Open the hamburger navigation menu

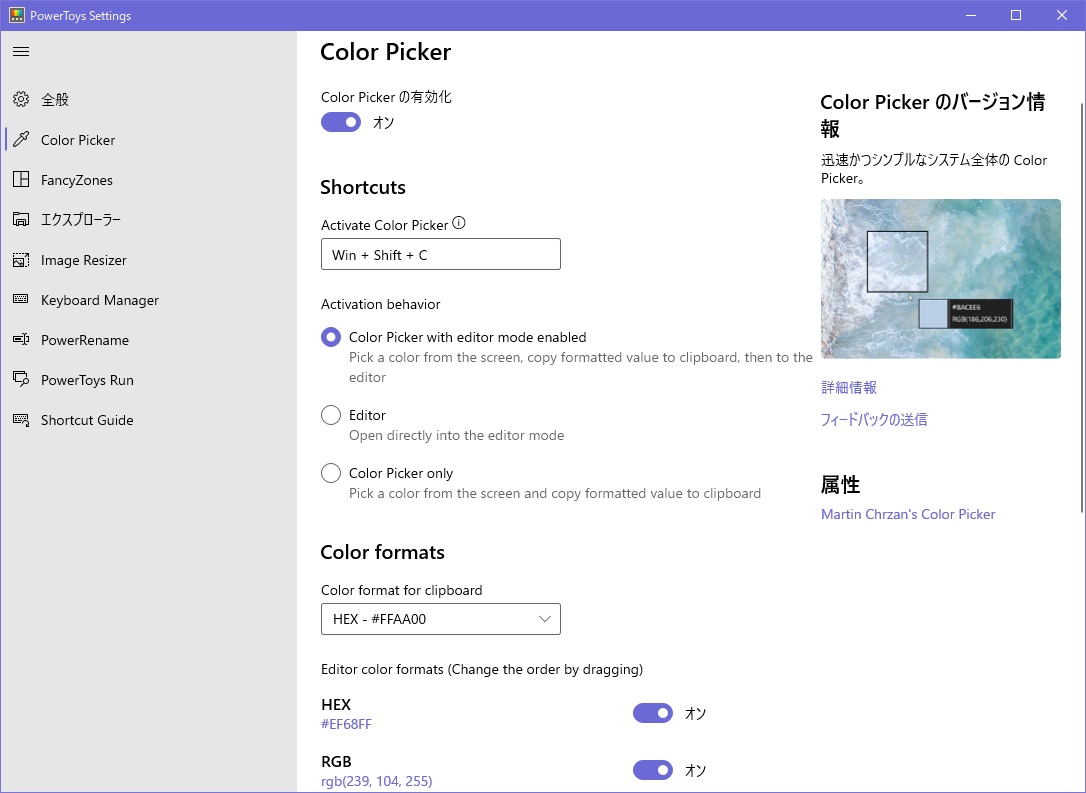click(21, 51)
